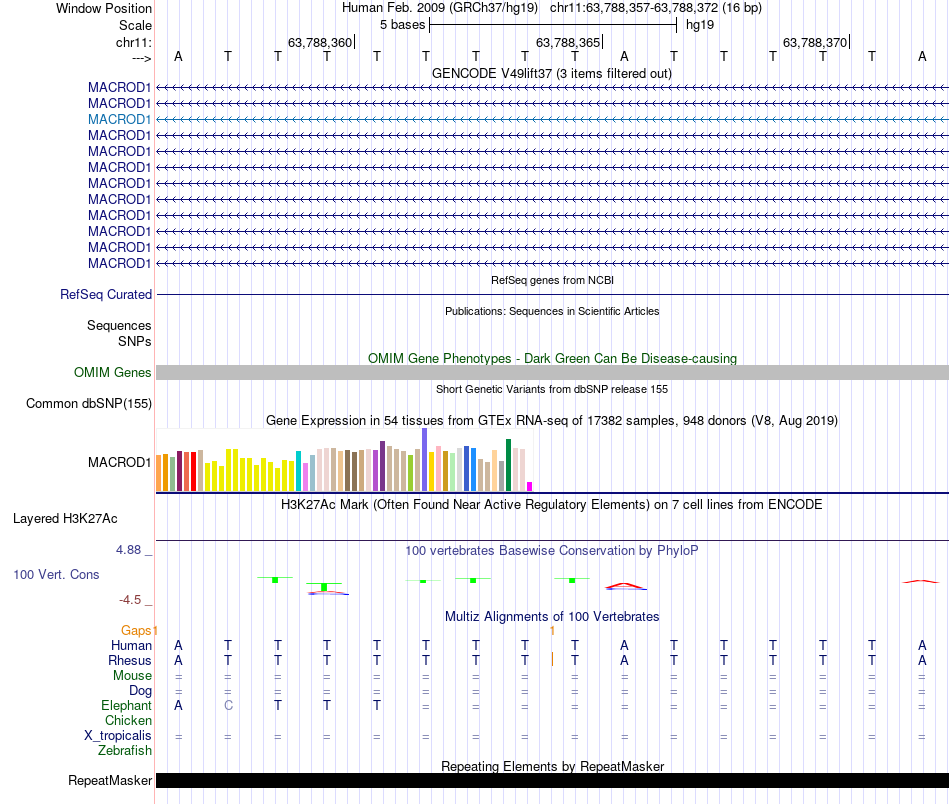Click the RefSeq genes from NCBI title

[x=552, y=280]
